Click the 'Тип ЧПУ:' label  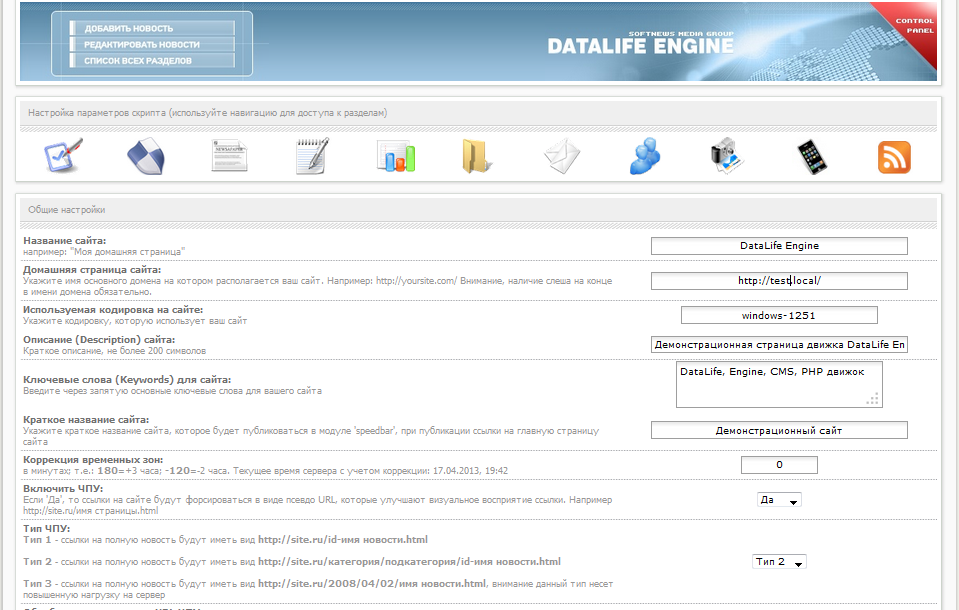[46, 529]
